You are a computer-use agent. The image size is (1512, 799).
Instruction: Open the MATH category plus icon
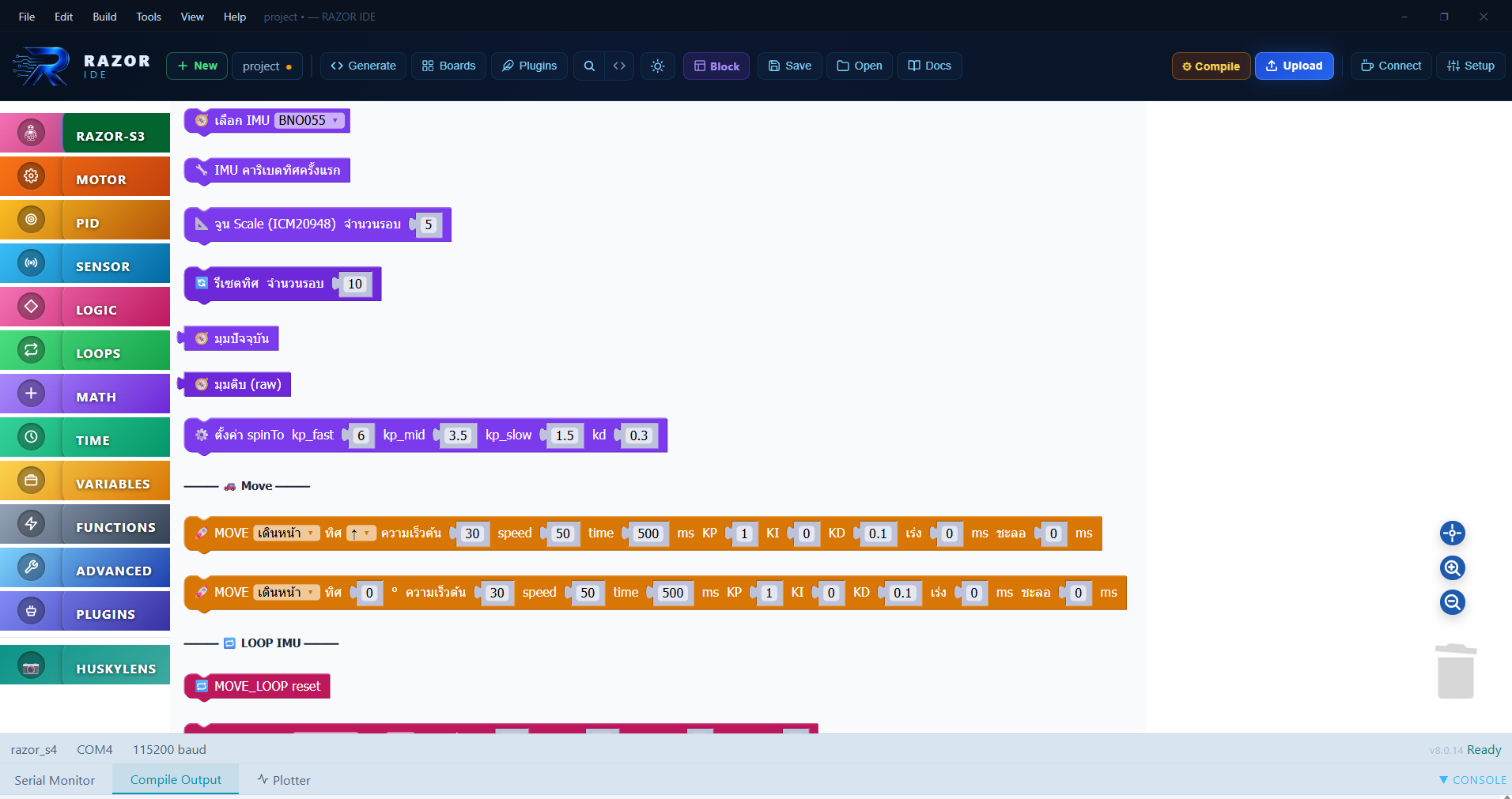click(x=31, y=394)
